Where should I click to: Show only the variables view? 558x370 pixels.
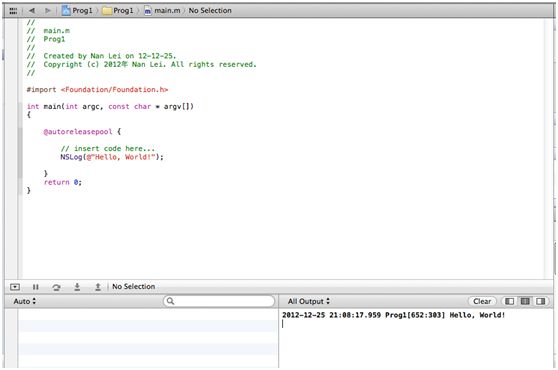(x=510, y=301)
